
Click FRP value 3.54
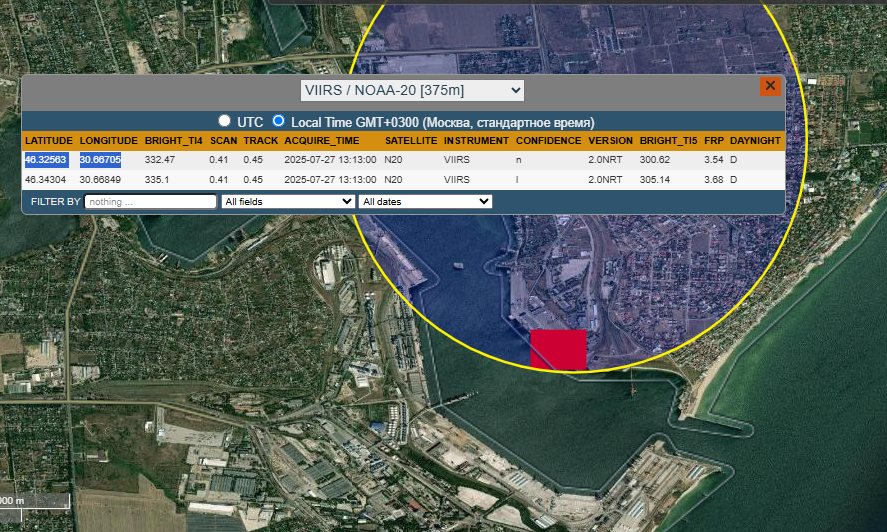point(714,160)
